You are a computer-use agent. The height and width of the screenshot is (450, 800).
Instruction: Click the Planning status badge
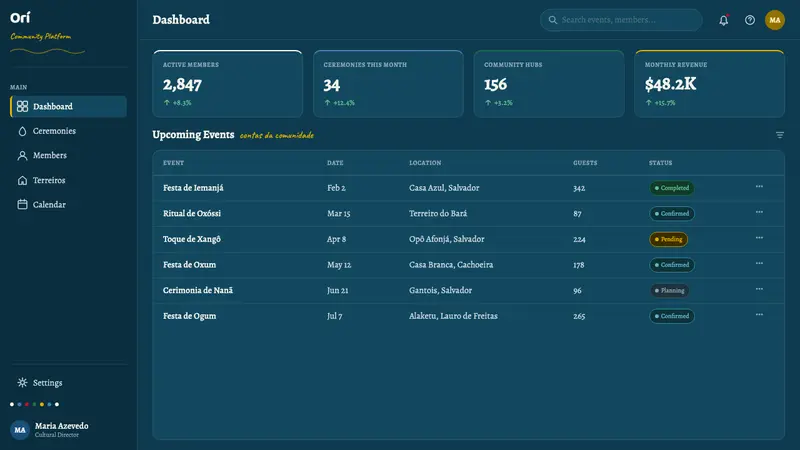point(669,290)
